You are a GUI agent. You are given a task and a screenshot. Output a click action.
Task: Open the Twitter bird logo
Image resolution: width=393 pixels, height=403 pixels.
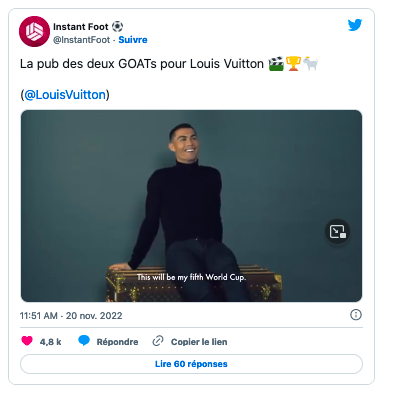tap(355, 25)
